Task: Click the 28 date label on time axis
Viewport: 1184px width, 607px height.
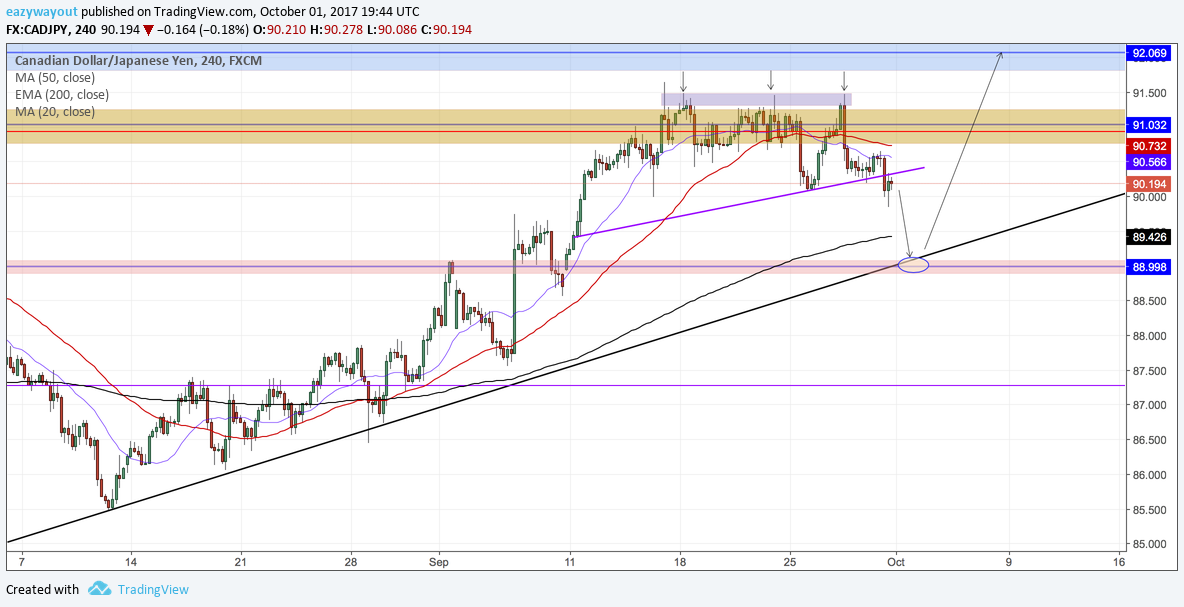Action: pyautogui.click(x=350, y=562)
